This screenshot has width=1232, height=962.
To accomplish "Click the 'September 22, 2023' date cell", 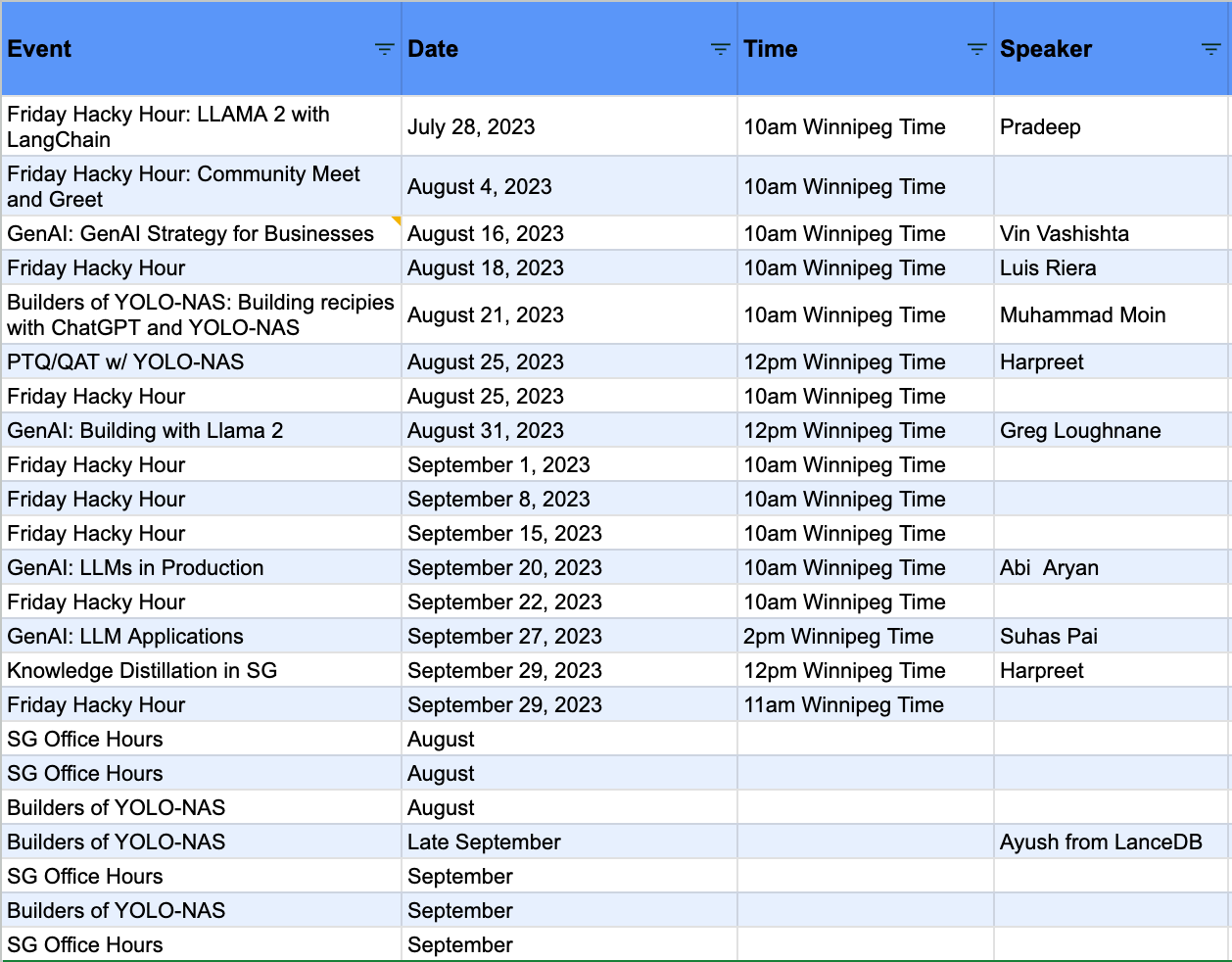I will 570,601.
